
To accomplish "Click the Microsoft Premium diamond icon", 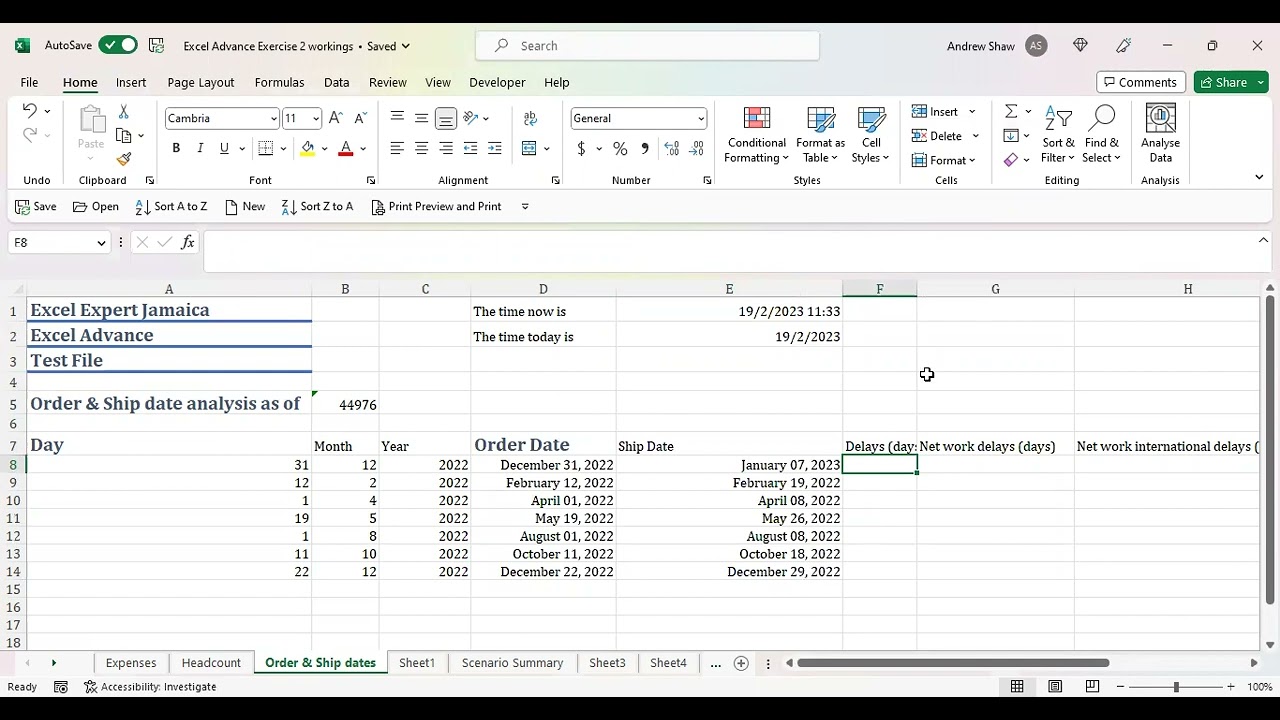I will (1080, 46).
